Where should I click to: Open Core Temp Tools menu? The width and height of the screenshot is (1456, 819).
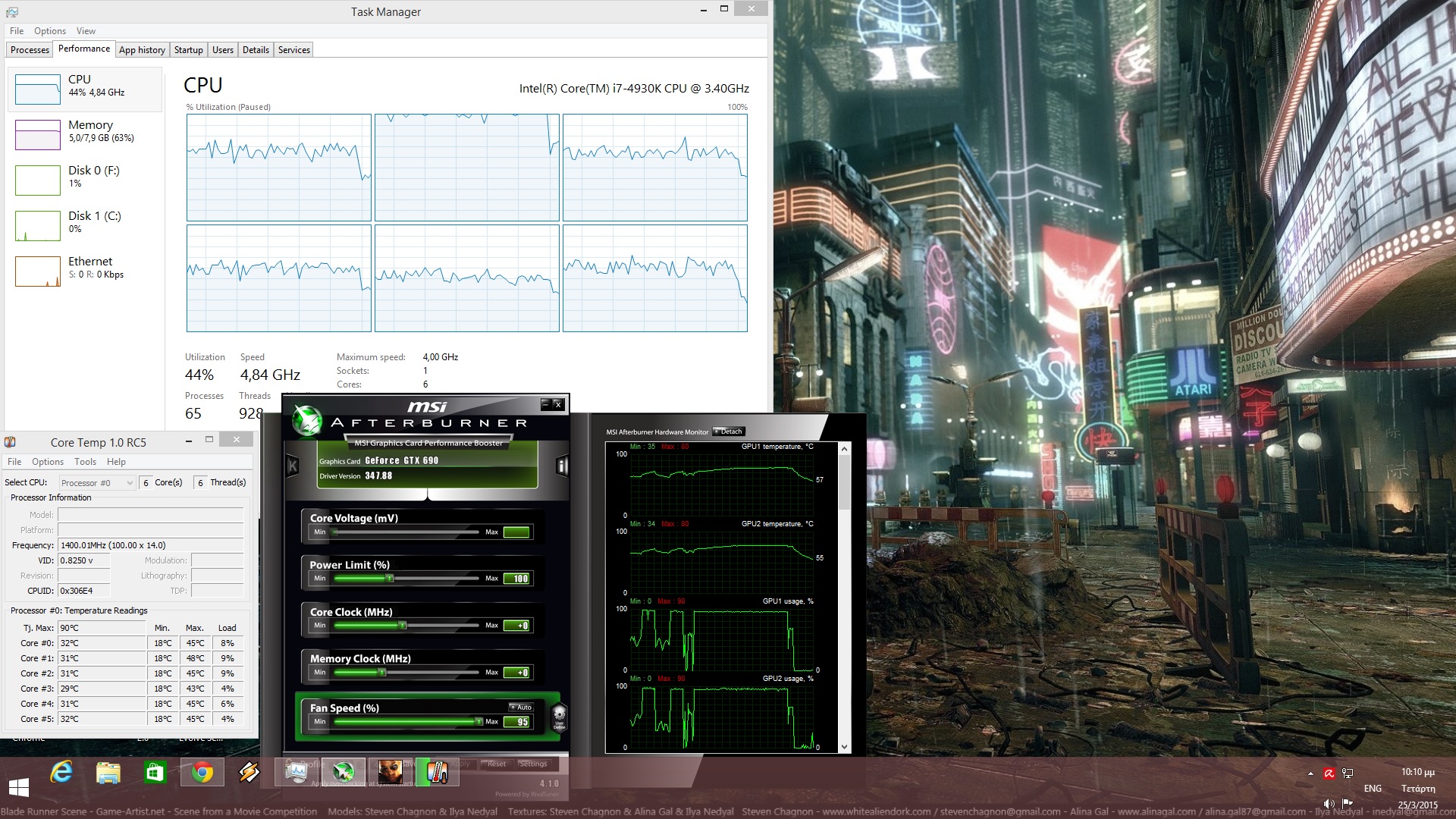pyautogui.click(x=85, y=462)
